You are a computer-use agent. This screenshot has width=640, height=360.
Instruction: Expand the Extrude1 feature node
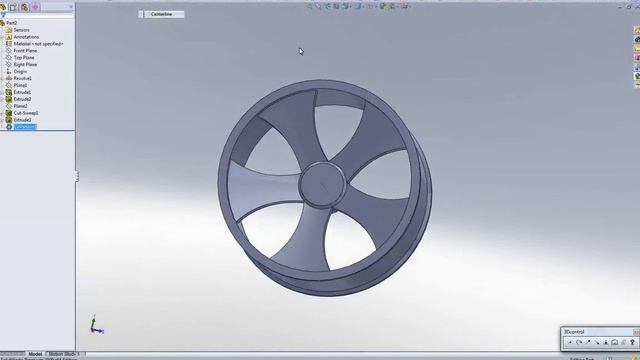click(2, 92)
